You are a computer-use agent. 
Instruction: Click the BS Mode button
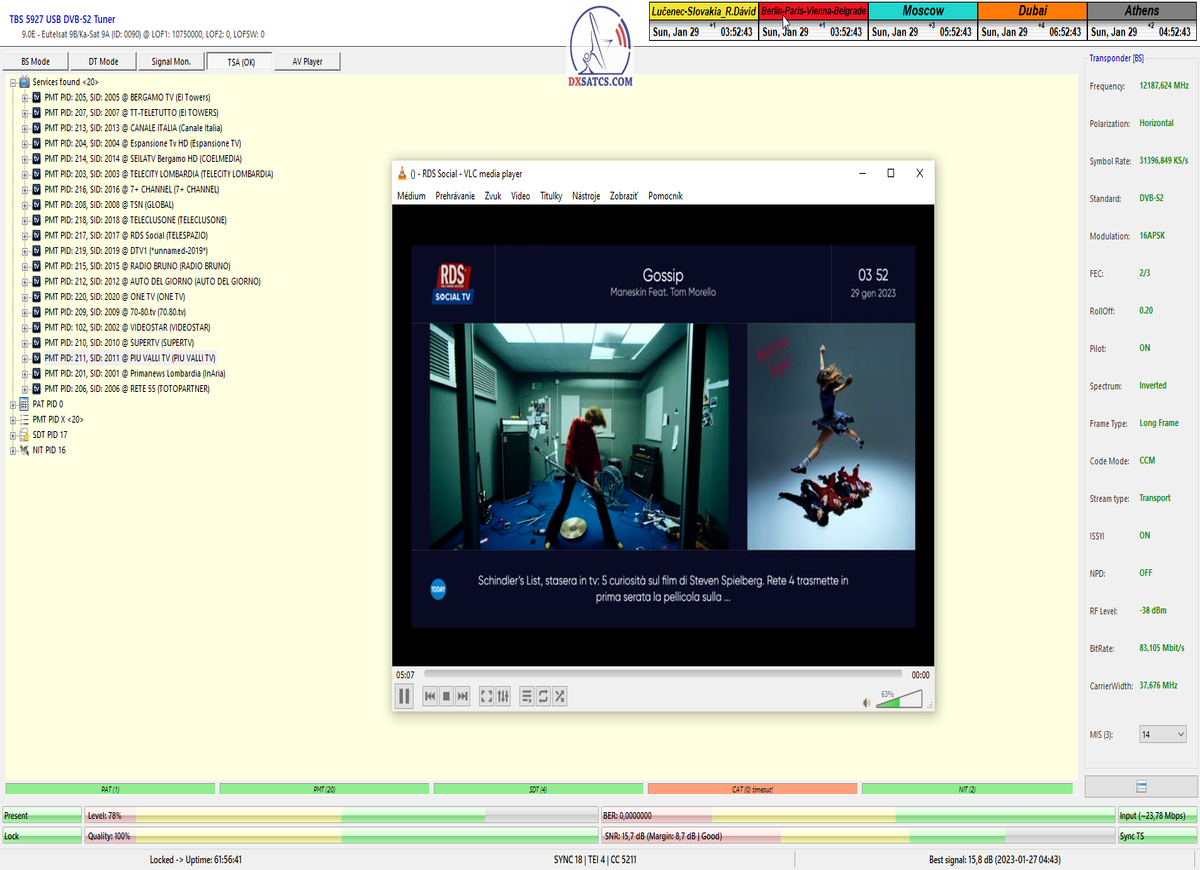[35, 62]
